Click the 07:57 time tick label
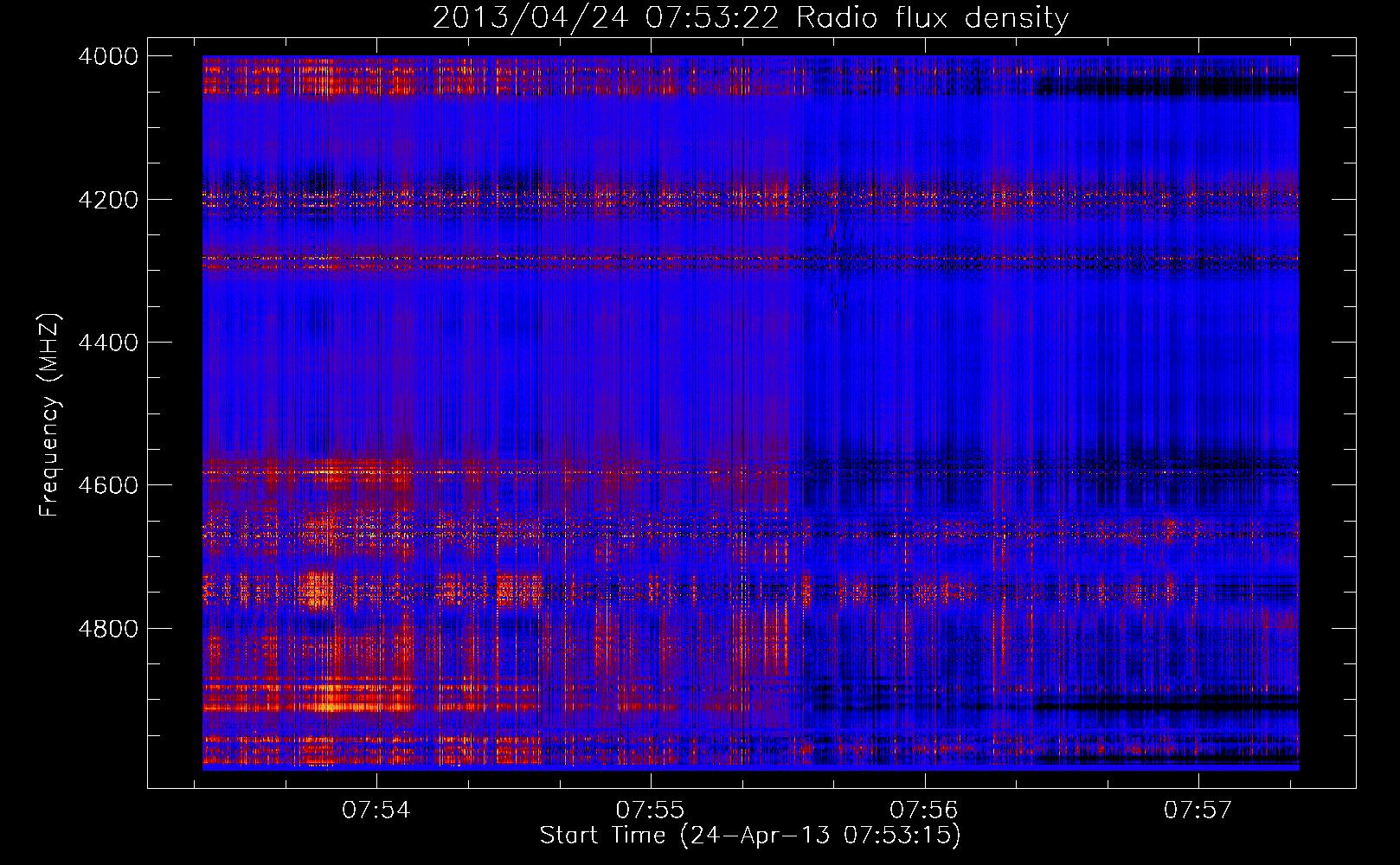 (1198, 811)
